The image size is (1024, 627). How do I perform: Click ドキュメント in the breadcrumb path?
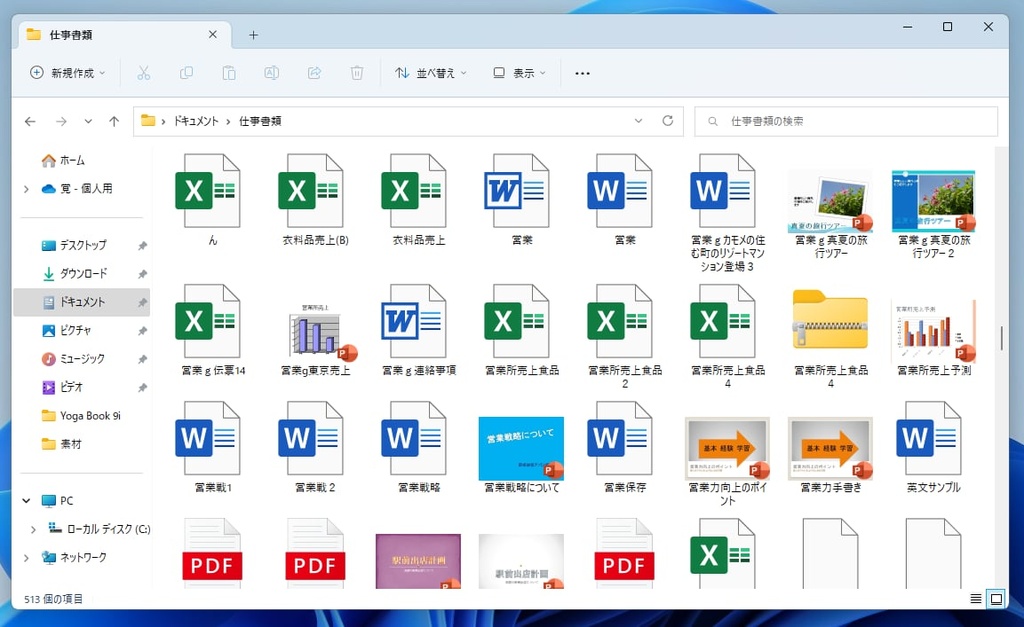(x=196, y=121)
